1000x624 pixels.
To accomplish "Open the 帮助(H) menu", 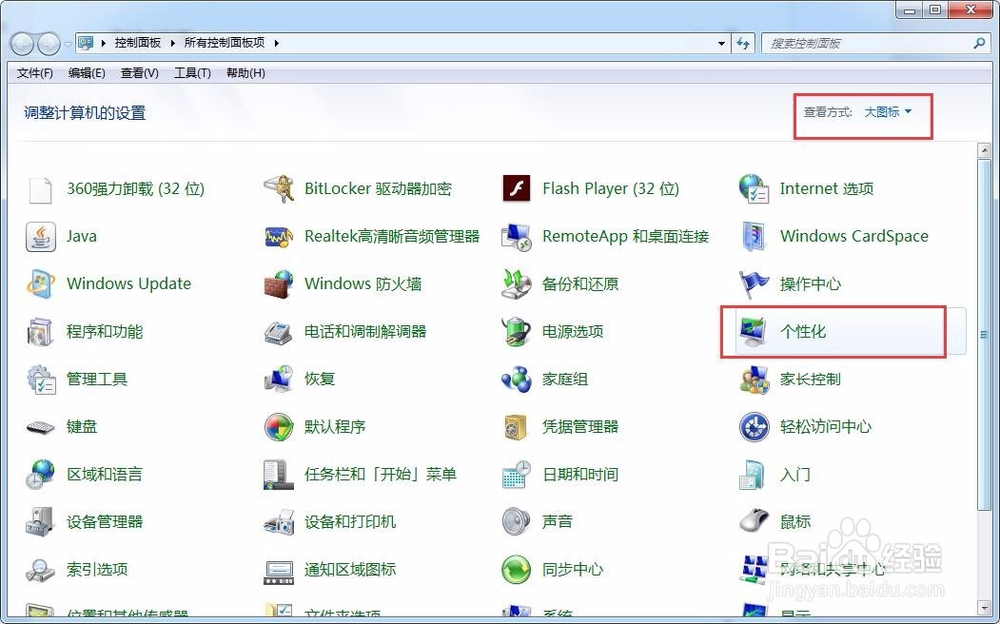I will pyautogui.click(x=246, y=73).
